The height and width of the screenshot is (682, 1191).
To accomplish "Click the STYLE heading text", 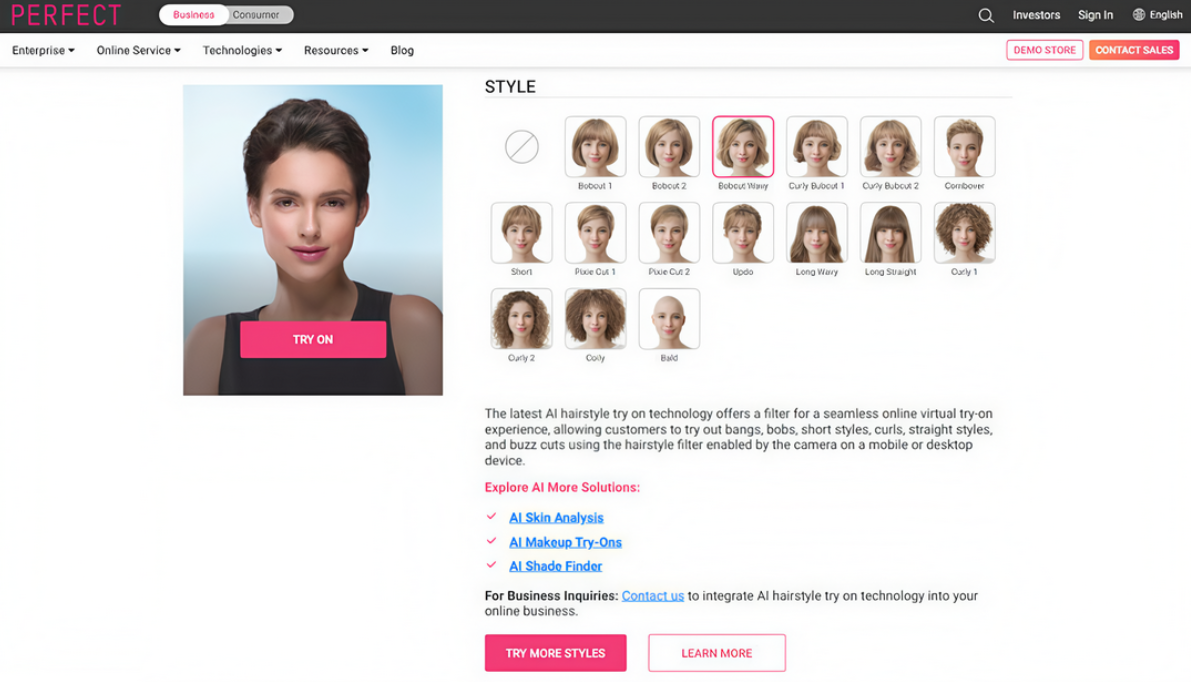I will (x=510, y=87).
